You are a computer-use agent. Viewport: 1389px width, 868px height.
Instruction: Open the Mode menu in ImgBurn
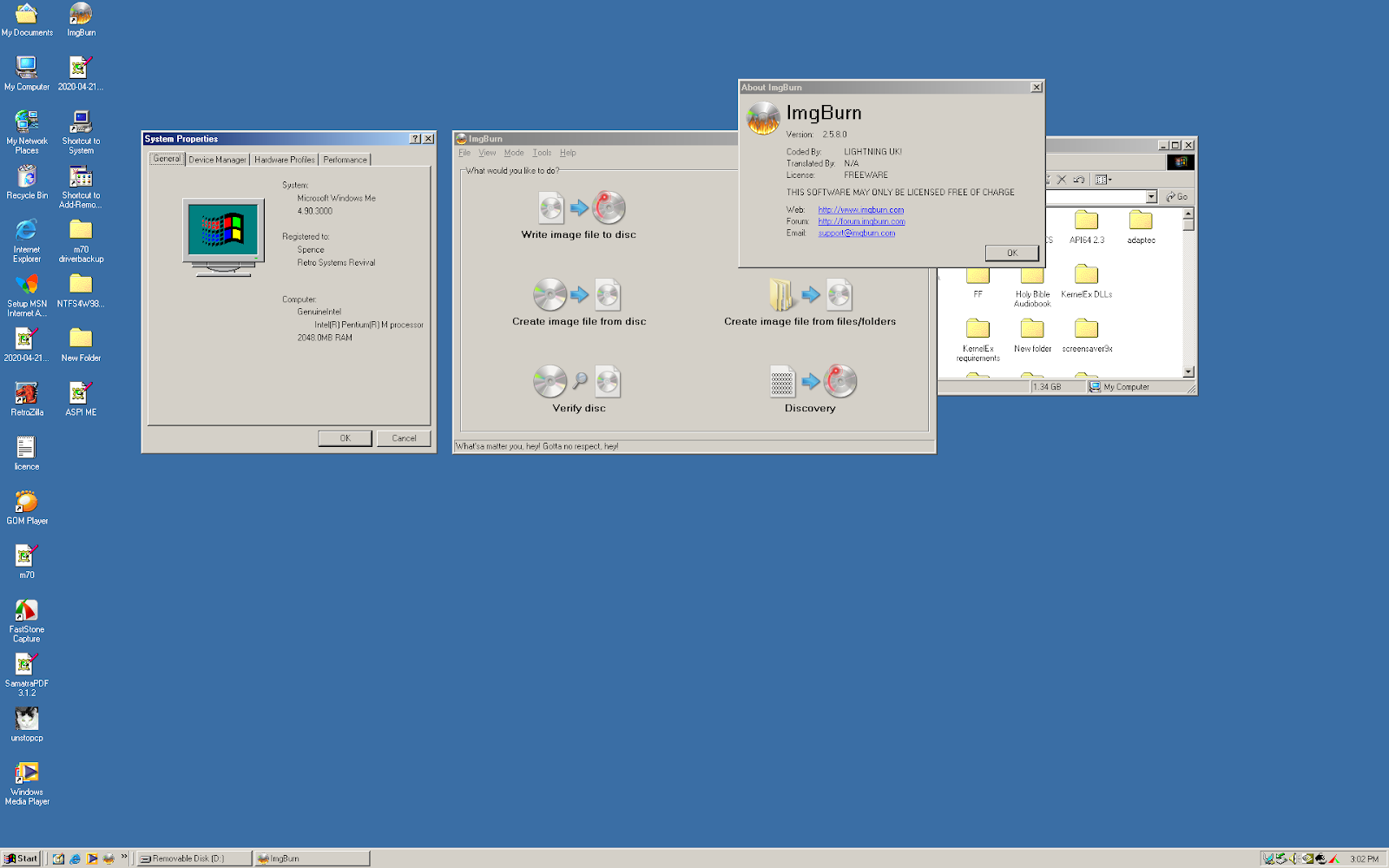coord(514,152)
